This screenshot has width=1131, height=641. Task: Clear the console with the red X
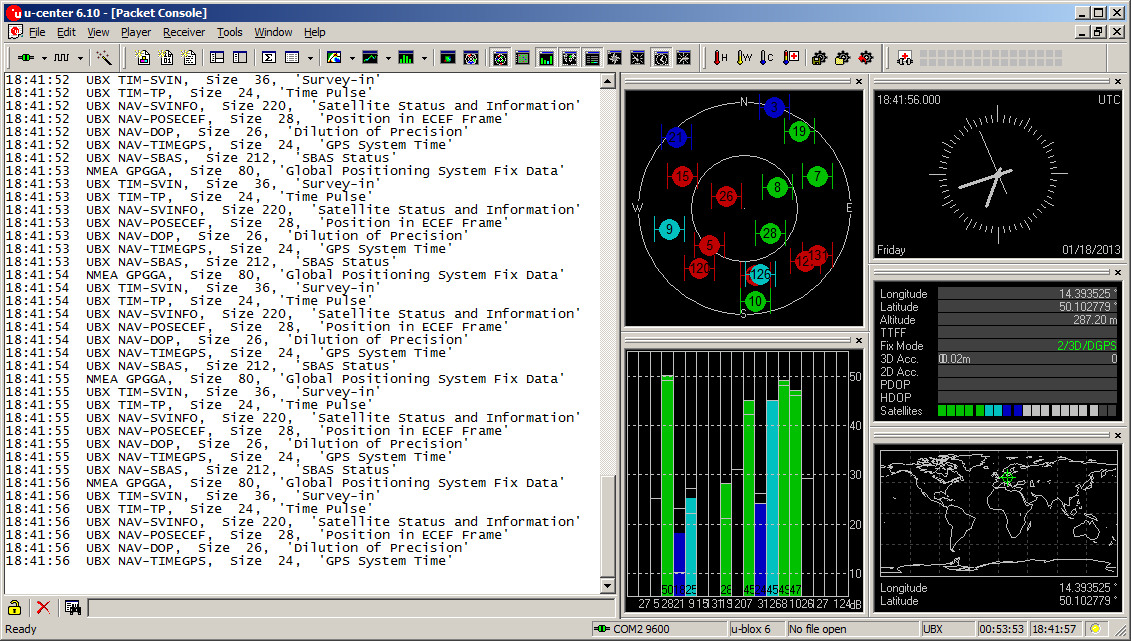[43, 607]
